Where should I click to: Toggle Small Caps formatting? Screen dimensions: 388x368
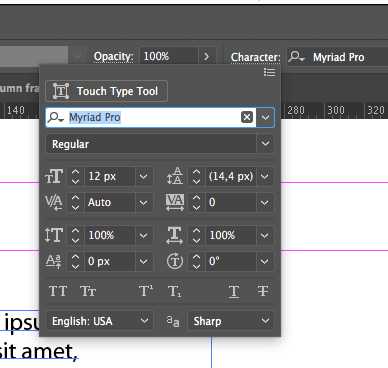(x=88, y=291)
